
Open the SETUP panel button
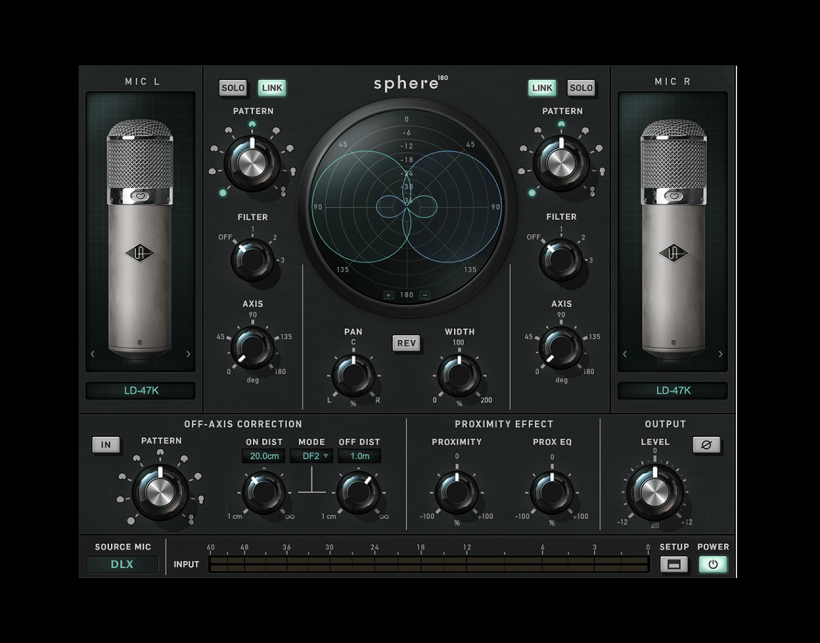coord(674,565)
